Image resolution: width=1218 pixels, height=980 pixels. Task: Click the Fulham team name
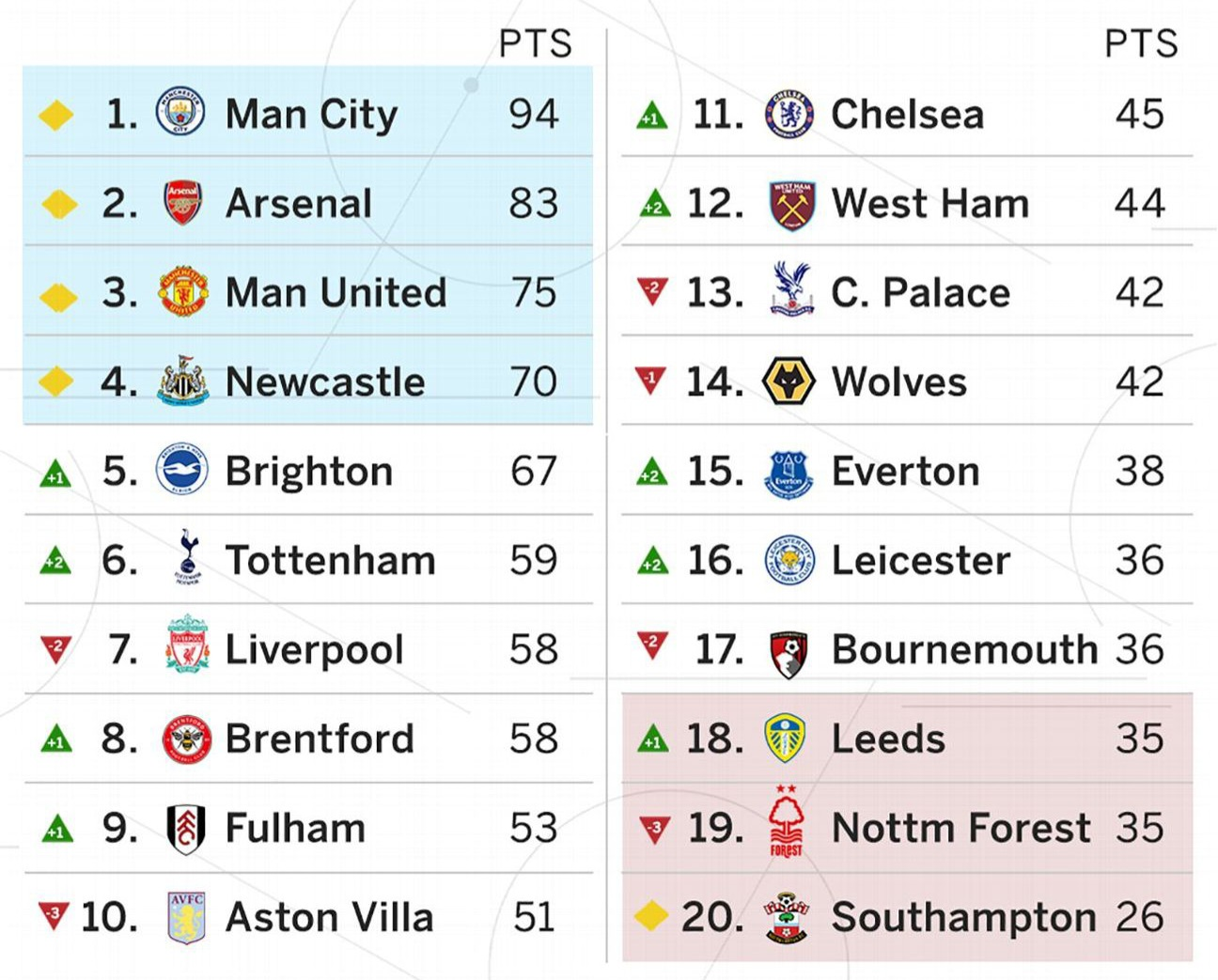tap(295, 828)
